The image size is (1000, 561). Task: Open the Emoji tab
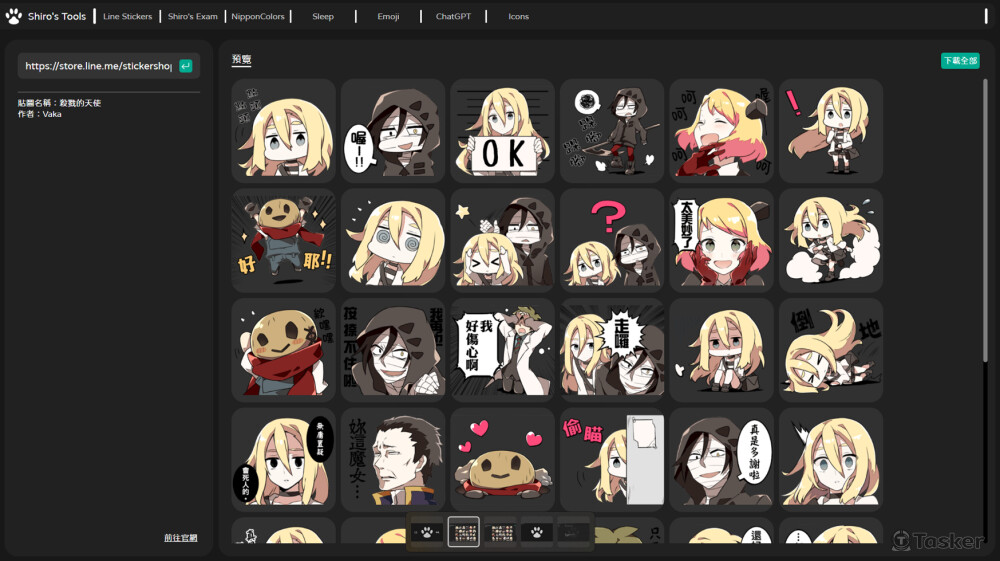tap(388, 17)
